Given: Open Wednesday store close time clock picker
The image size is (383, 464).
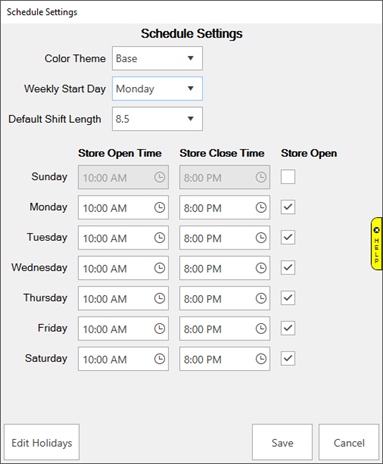Looking at the screenshot, I should [x=261, y=268].
